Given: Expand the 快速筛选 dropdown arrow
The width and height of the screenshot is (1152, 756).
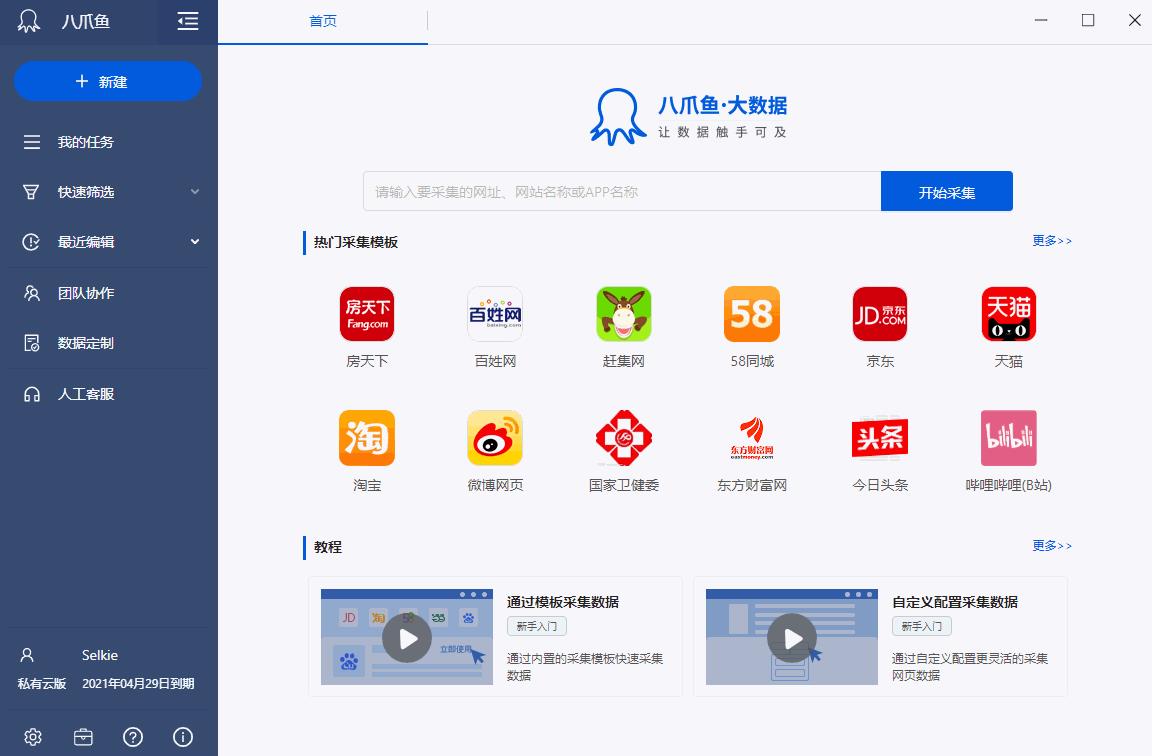Looking at the screenshot, I should tap(195, 192).
